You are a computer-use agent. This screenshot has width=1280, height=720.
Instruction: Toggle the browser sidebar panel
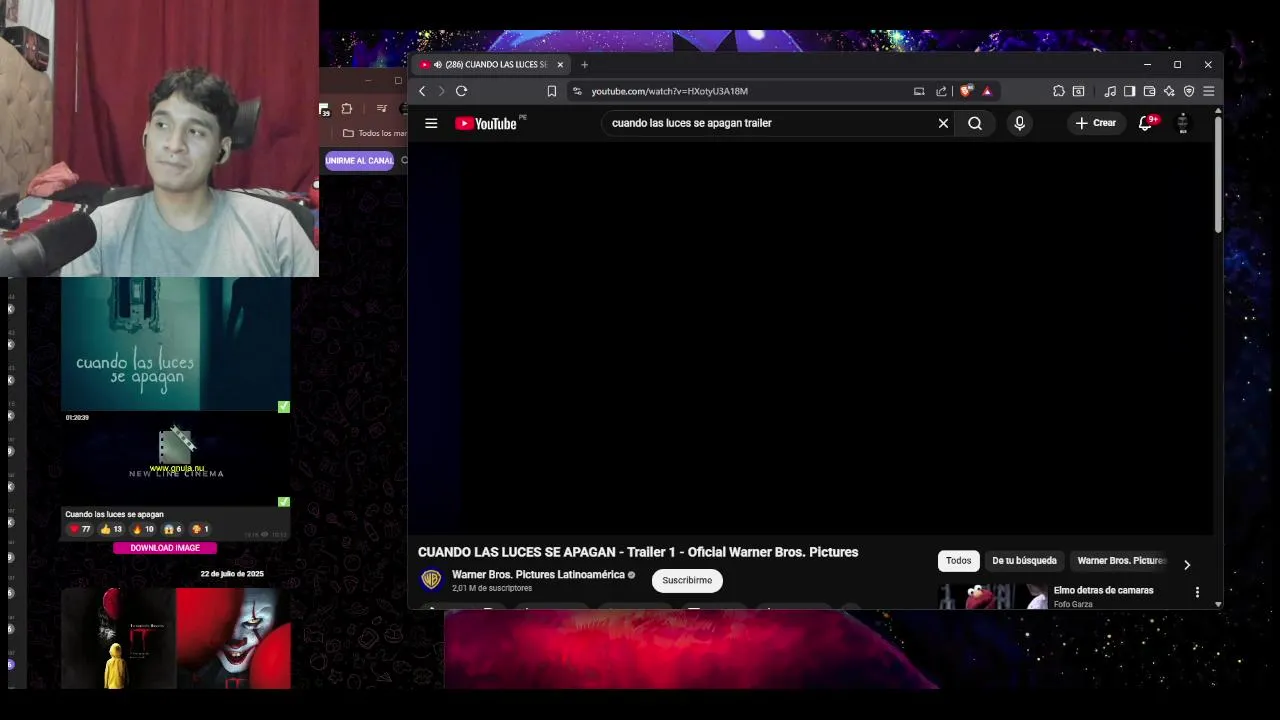click(x=1129, y=91)
